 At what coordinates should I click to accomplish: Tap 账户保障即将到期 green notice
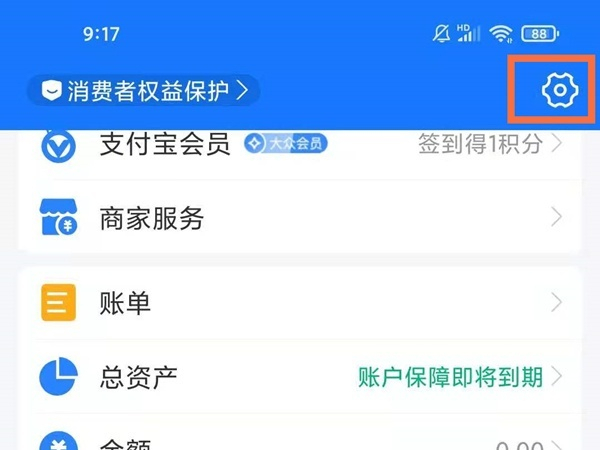click(x=451, y=377)
